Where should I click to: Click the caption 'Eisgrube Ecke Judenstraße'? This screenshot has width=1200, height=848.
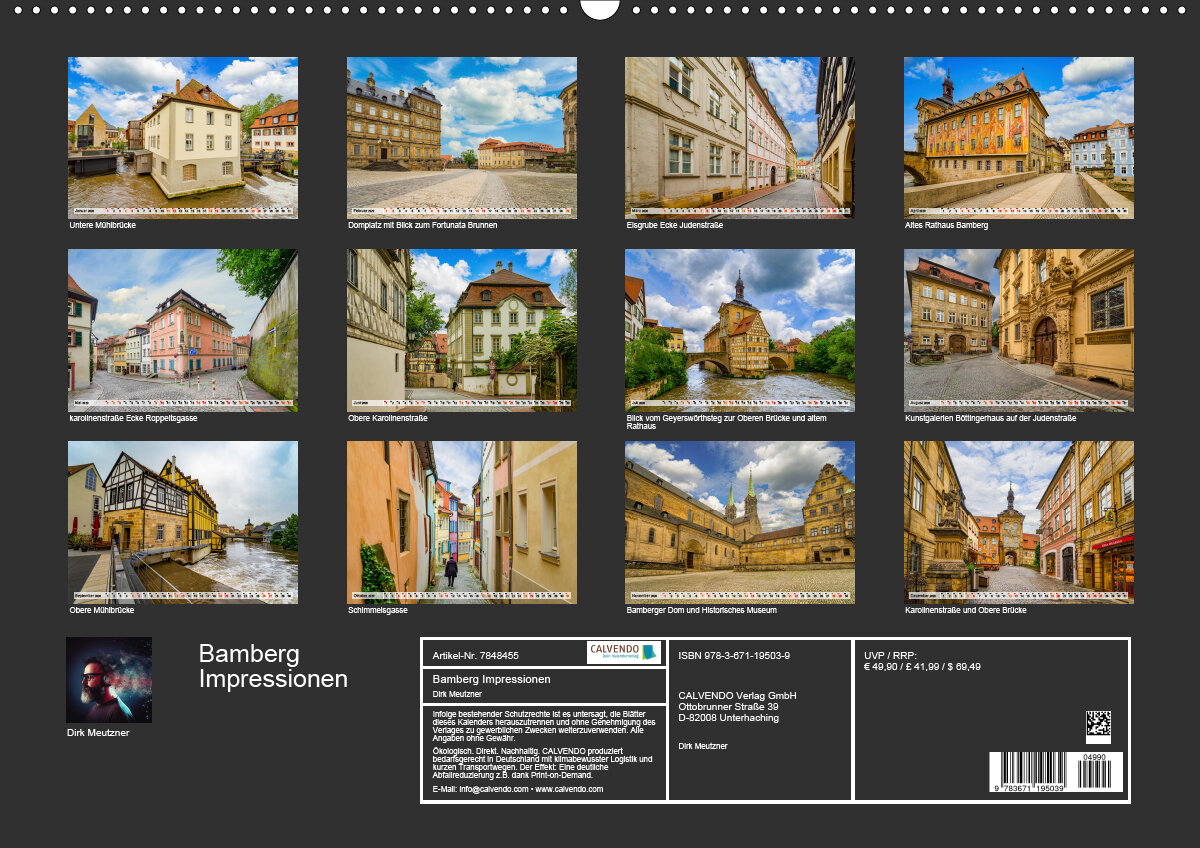point(675,225)
